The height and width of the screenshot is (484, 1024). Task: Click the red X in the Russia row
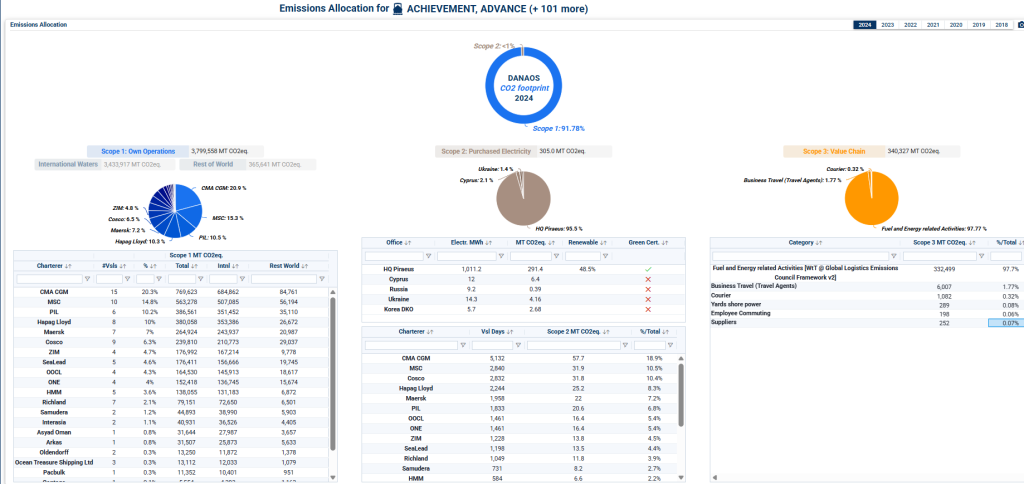coord(648,289)
